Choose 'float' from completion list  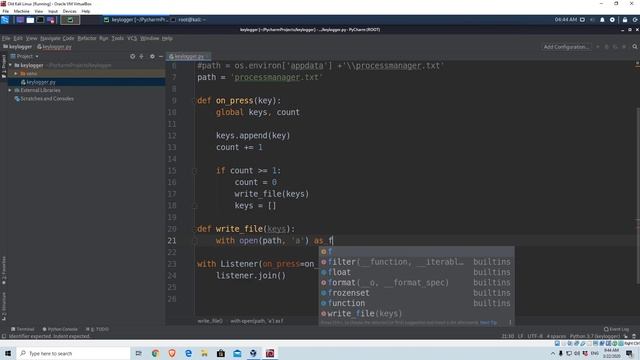[416, 272]
